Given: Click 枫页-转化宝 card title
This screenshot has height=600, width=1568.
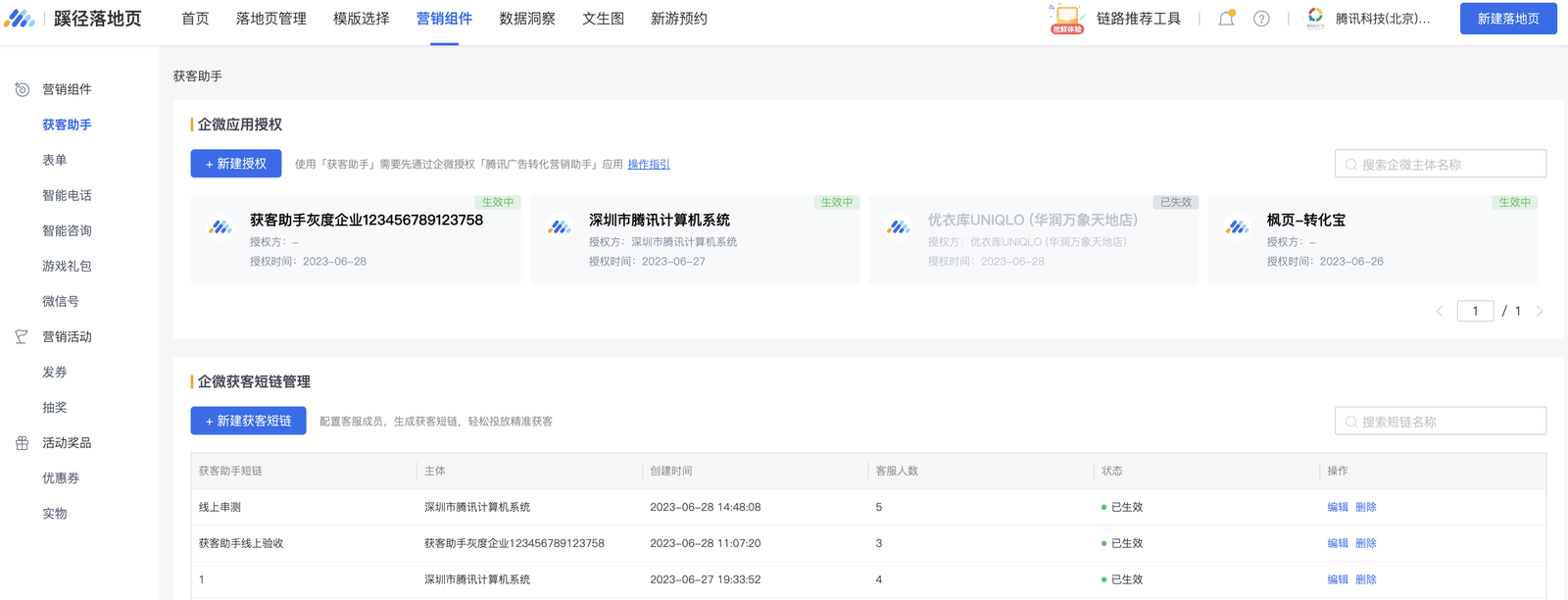Looking at the screenshot, I should tap(1306, 220).
